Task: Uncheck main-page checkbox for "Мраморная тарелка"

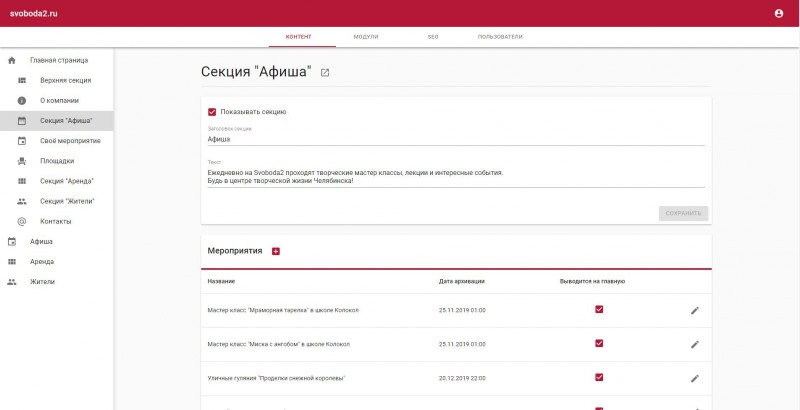Action: coord(599,309)
